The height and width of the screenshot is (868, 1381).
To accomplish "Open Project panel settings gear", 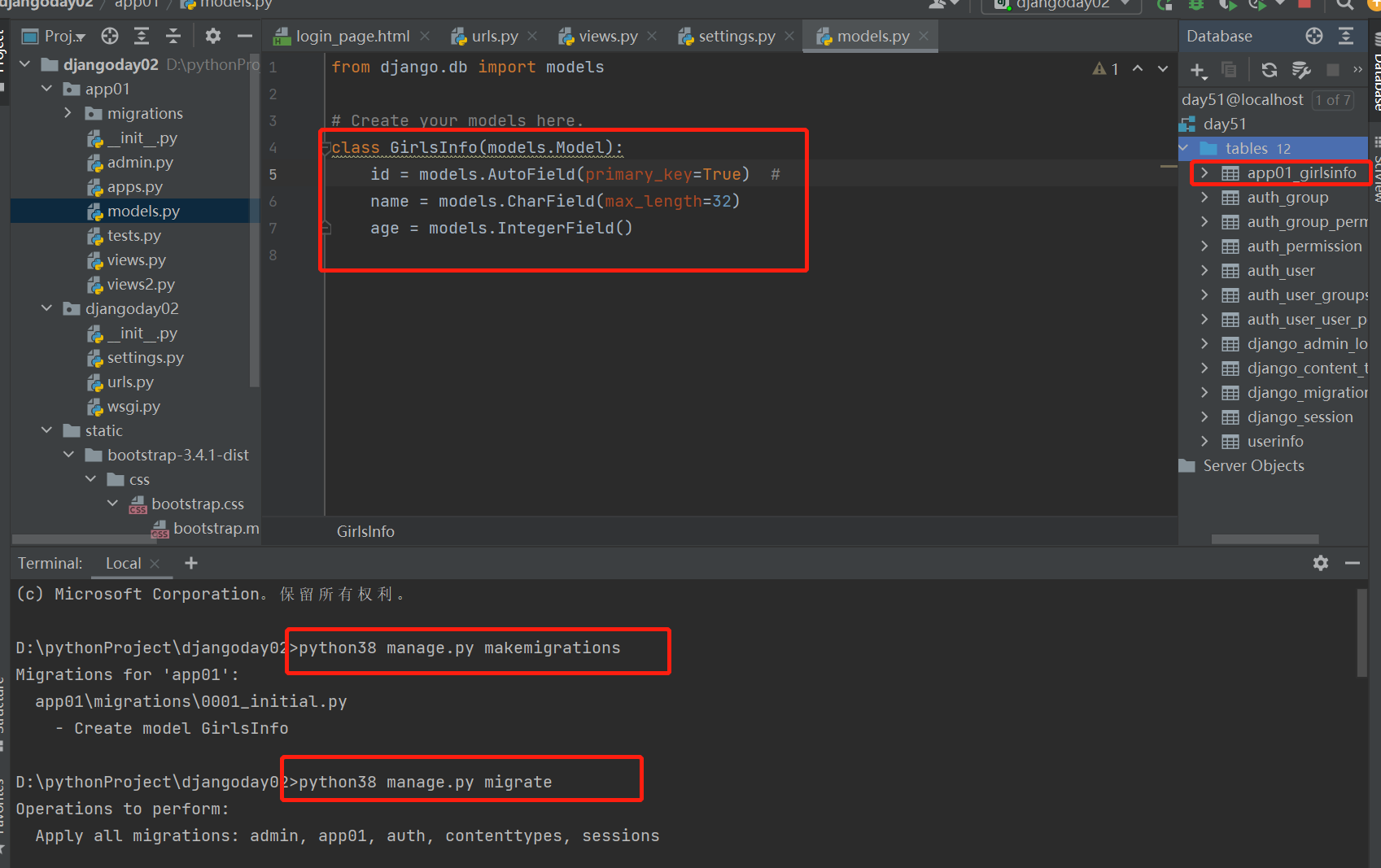I will coord(213,36).
